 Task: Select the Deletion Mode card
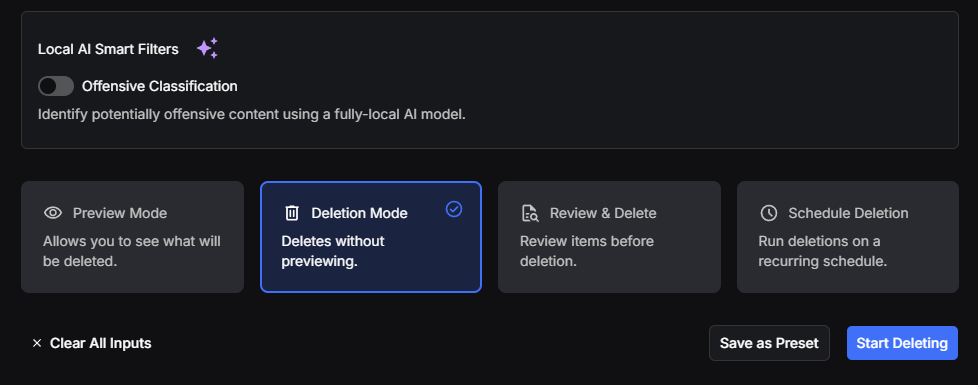point(371,237)
